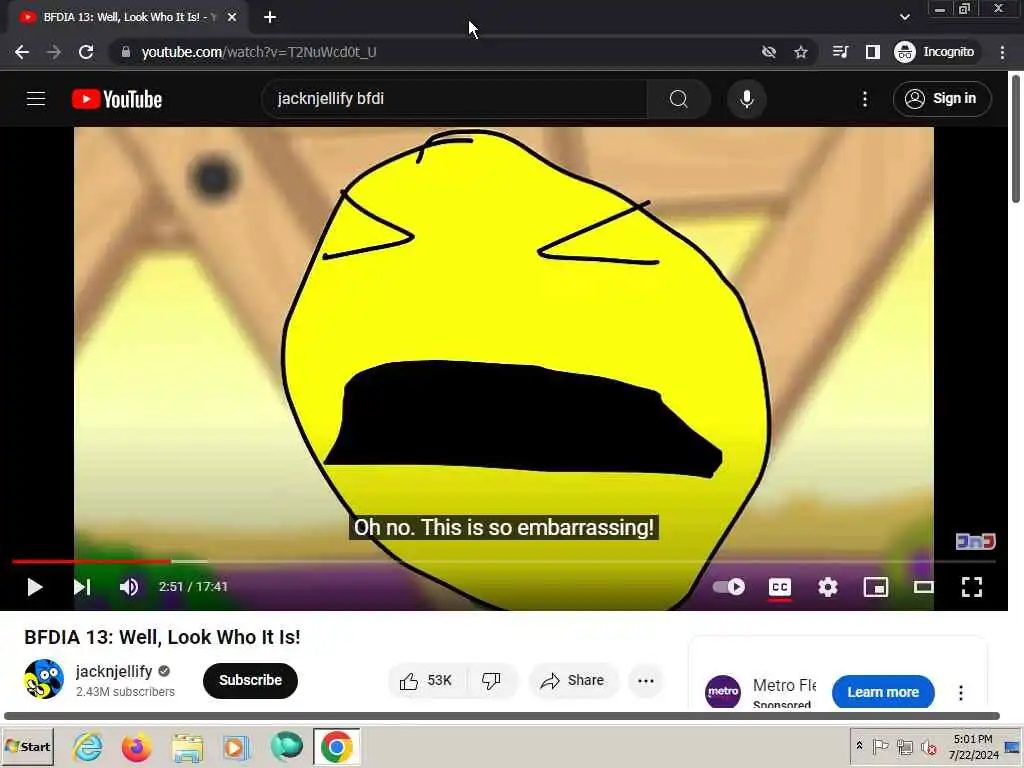Open video settings gear
1024x768 pixels.
[x=827, y=587]
